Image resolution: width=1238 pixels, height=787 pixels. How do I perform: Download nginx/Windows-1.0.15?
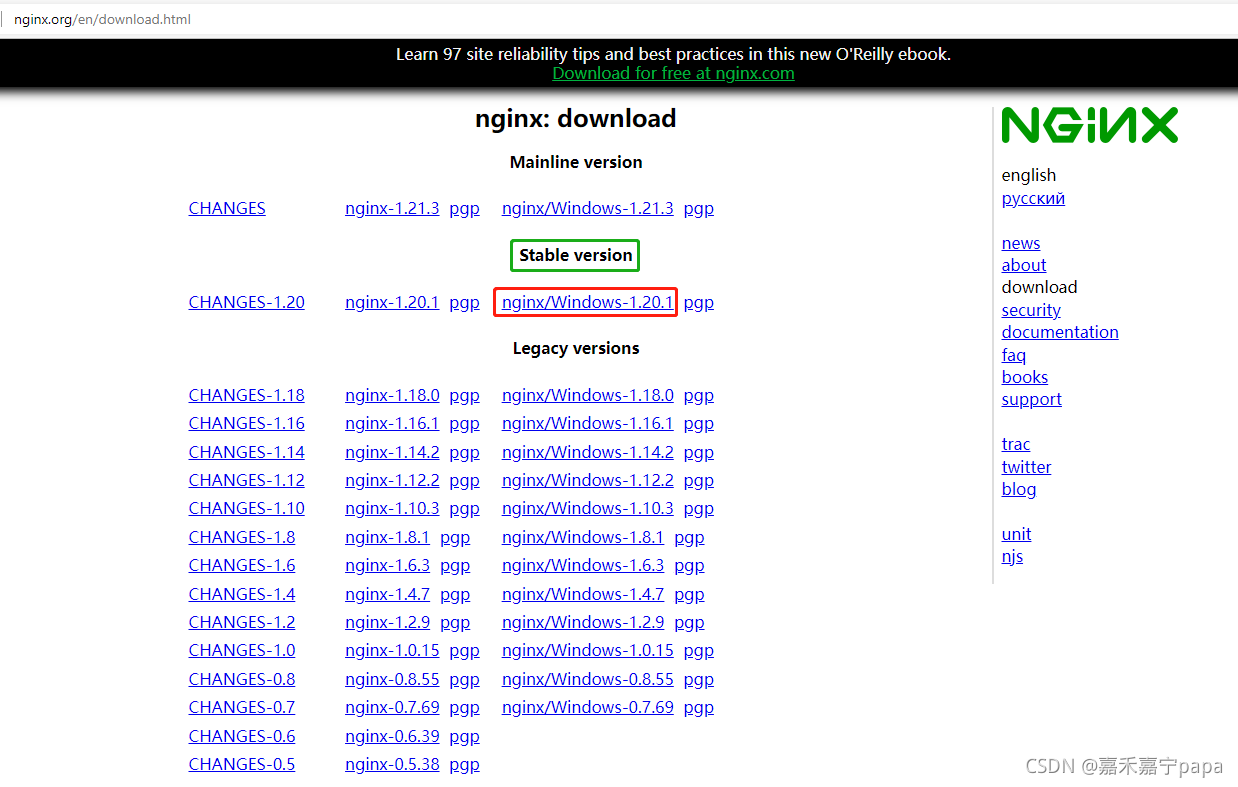[588, 650]
